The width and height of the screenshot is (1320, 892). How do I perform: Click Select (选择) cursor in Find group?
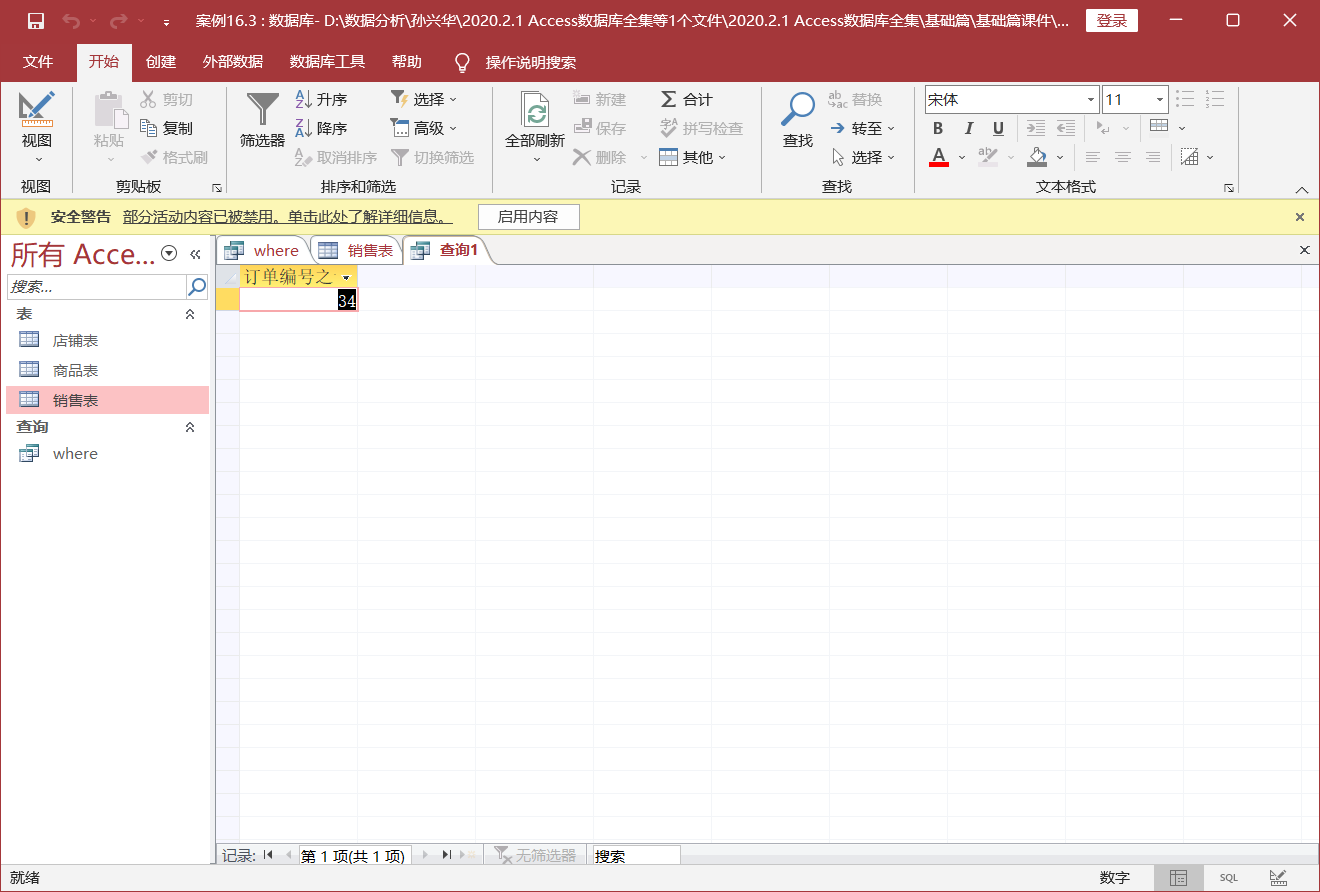[x=862, y=157]
